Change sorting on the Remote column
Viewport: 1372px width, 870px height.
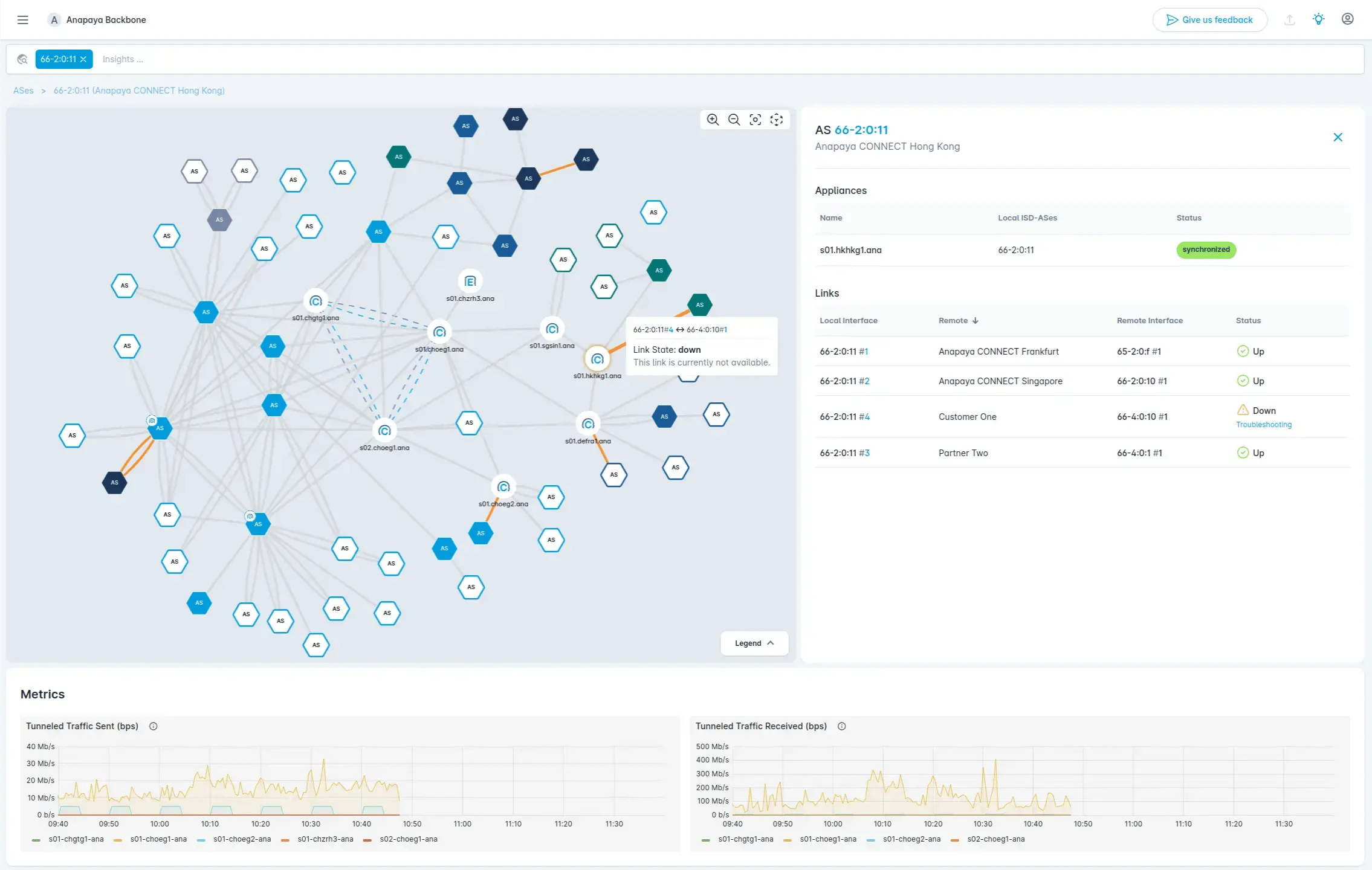(x=957, y=320)
